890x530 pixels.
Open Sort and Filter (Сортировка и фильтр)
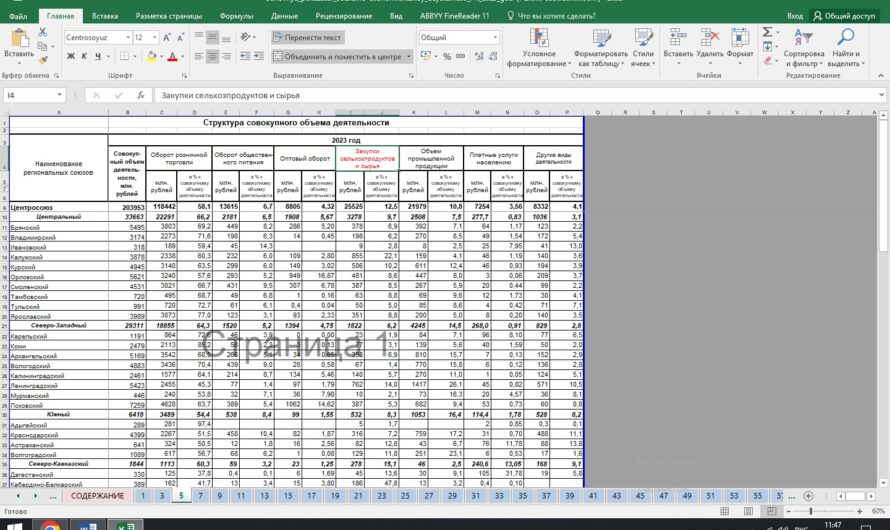tap(803, 48)
